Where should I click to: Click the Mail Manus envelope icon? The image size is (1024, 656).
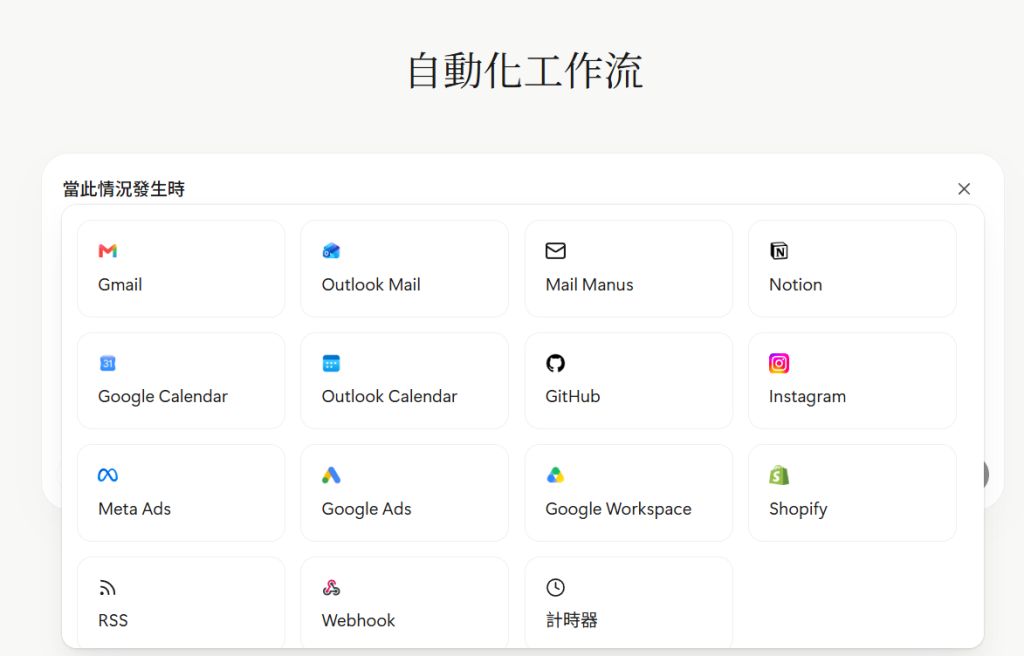point(556,251)
